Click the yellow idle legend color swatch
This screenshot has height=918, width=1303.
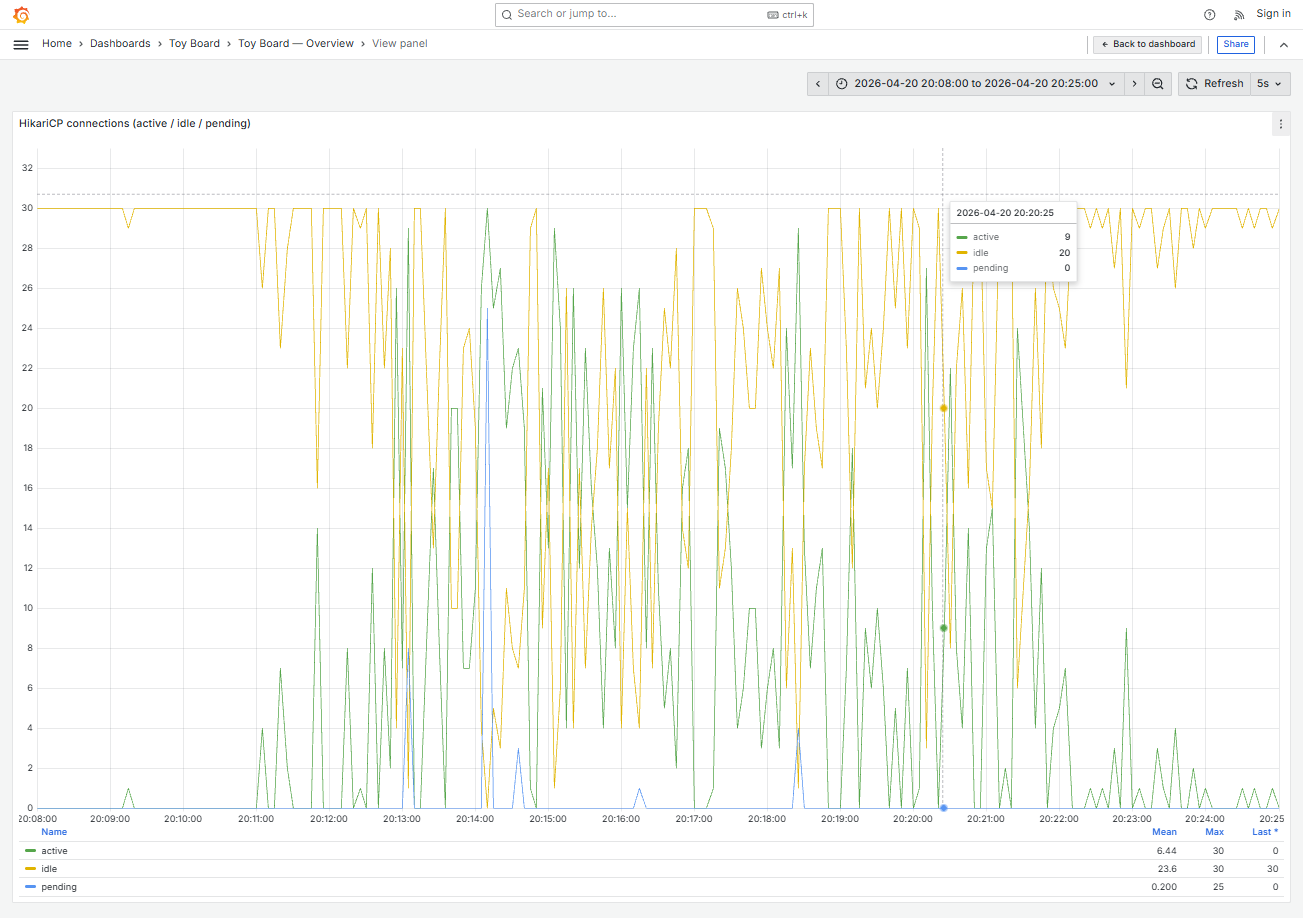coord(30,869)
